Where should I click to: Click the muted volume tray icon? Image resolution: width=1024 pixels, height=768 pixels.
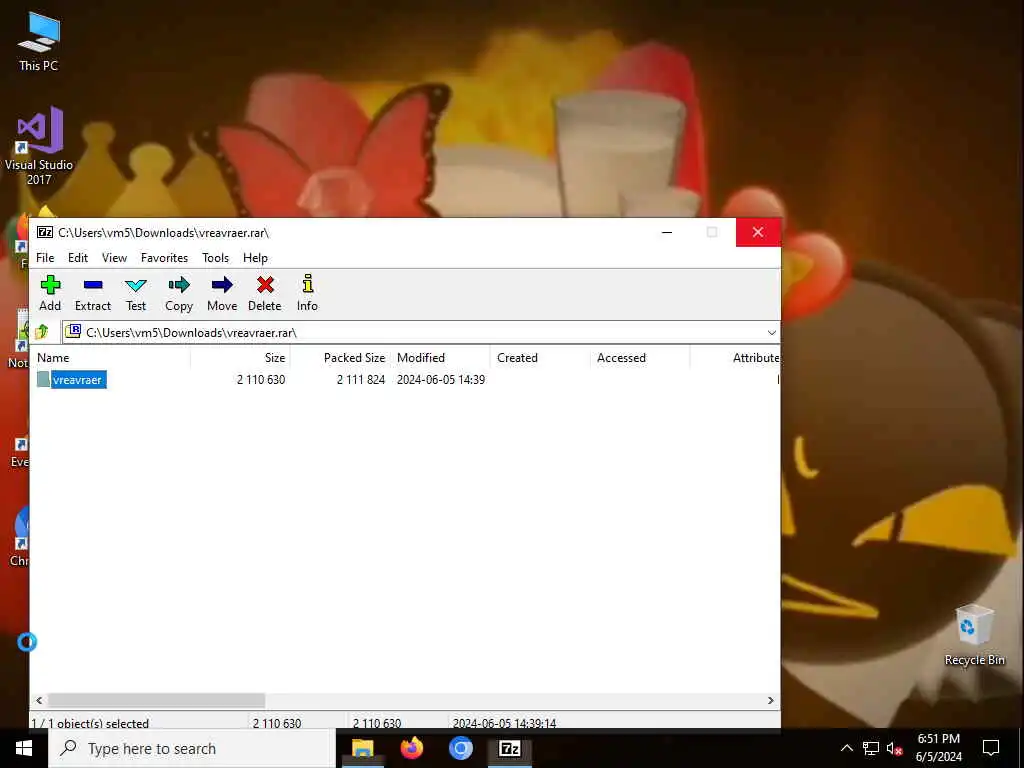(895, 748)
